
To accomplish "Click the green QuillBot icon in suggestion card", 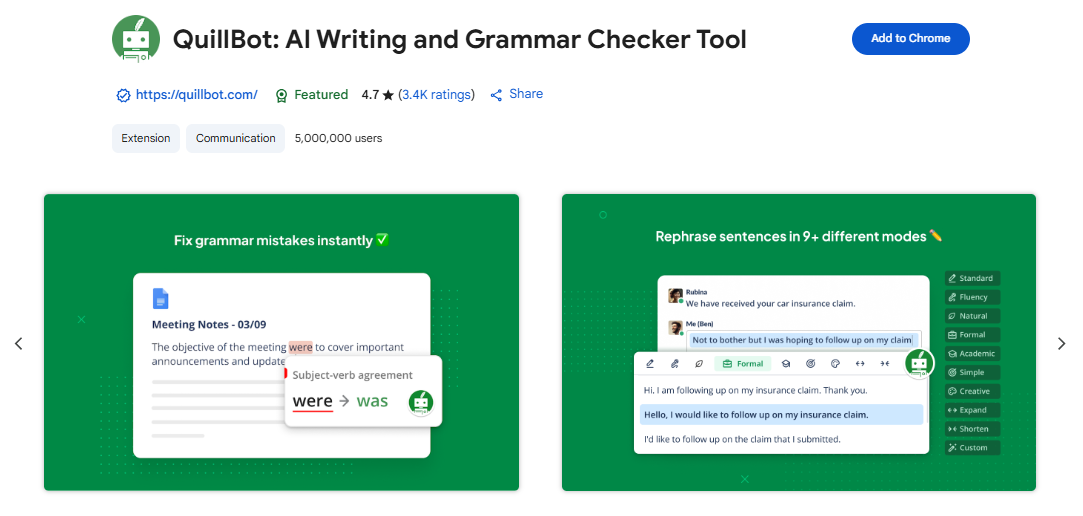I will [421, 402].
